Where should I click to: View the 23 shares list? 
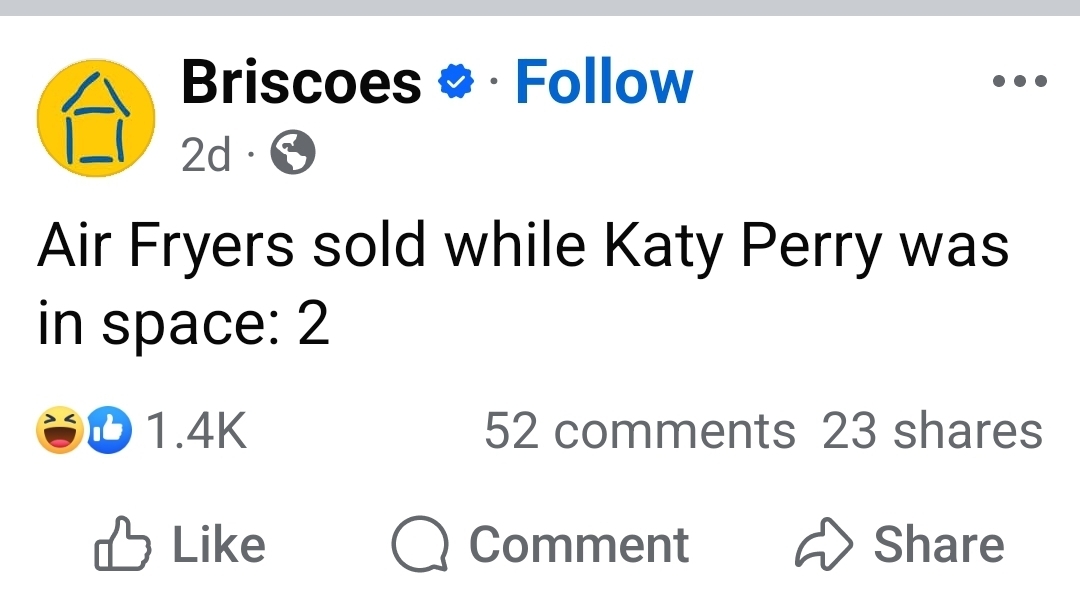(932, 431)
